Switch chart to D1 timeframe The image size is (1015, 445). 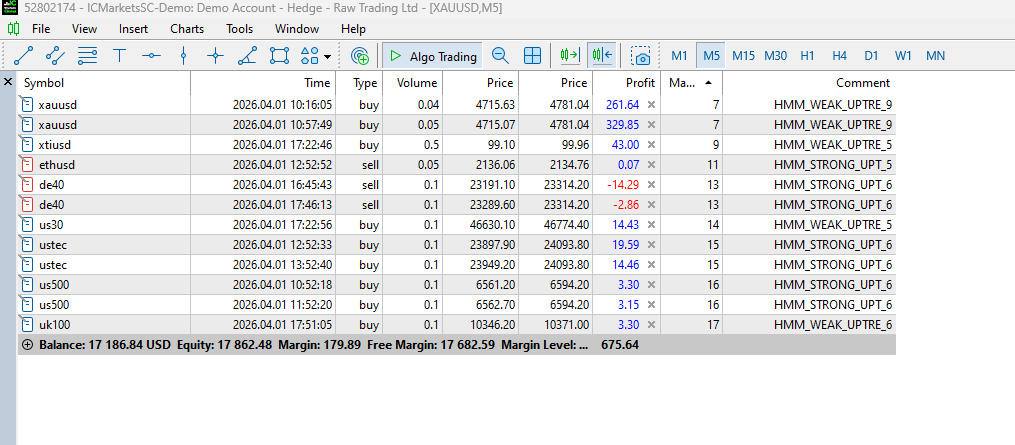(871, 56)
